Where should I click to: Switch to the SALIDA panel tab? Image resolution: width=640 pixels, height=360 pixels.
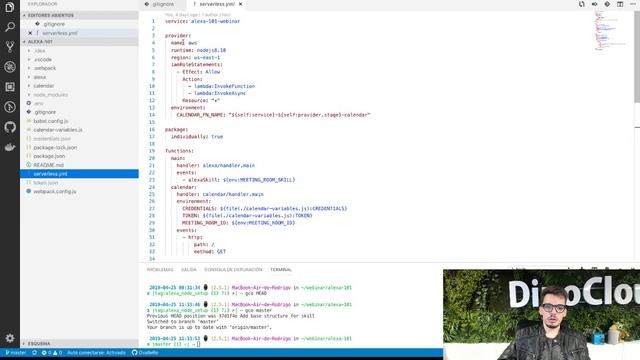tap(189, 270)
